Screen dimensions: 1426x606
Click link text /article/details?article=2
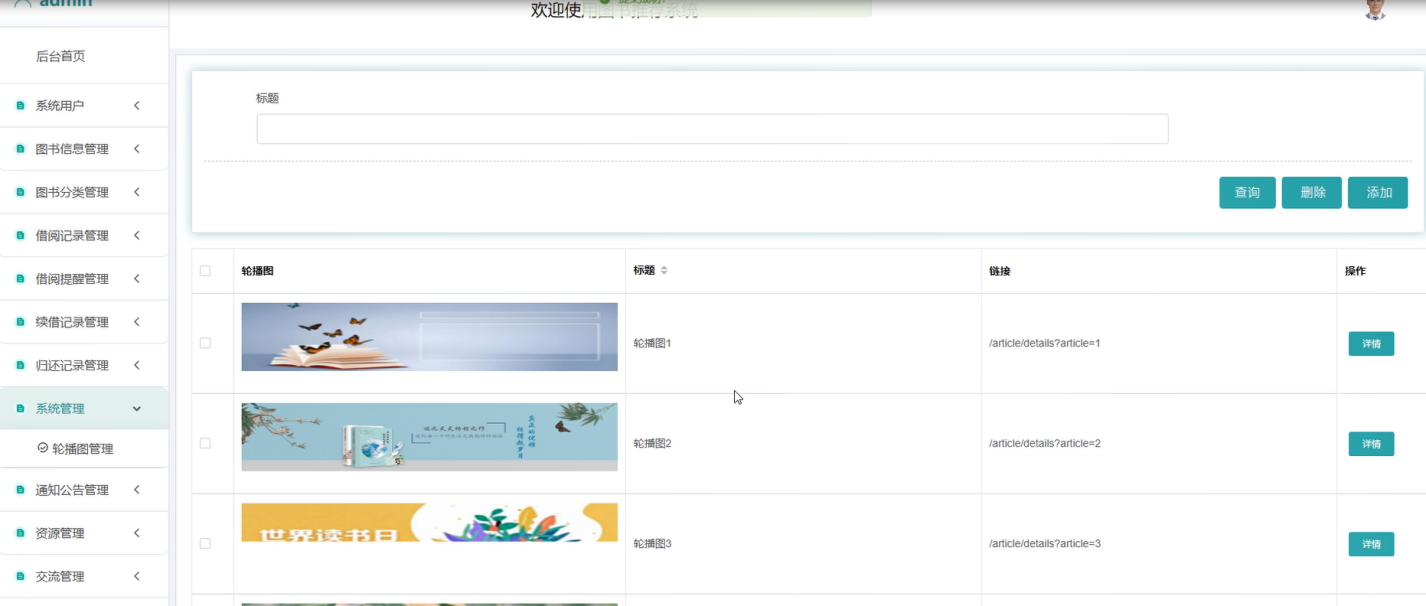coord(1045,443)
